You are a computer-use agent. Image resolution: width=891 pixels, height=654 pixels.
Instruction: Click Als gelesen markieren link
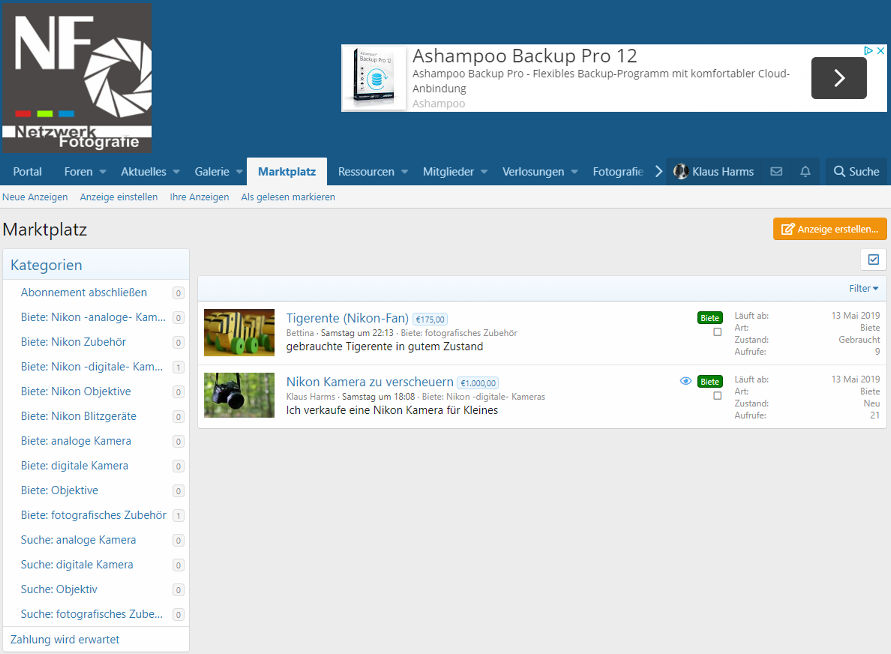[x=288, y=197]
